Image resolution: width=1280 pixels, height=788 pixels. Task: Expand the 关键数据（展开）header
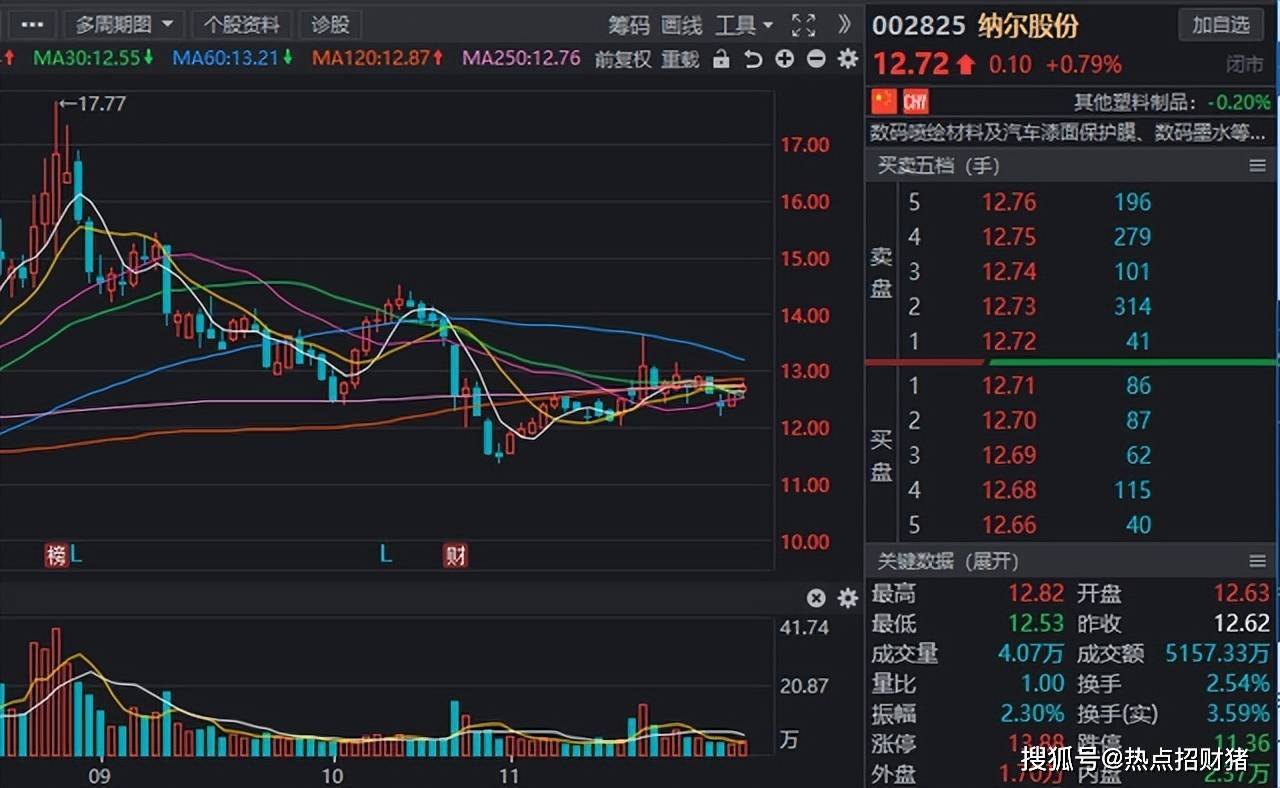(948, 561)
